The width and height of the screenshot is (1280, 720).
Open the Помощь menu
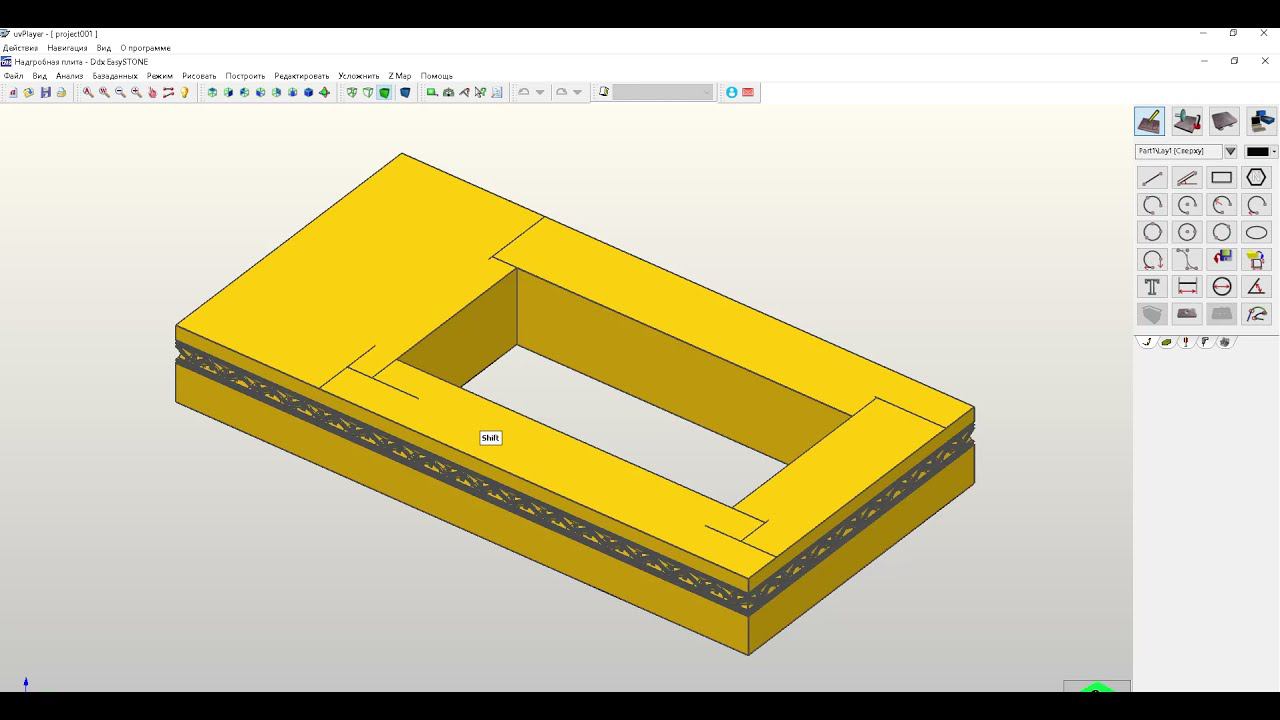[436, 76]
